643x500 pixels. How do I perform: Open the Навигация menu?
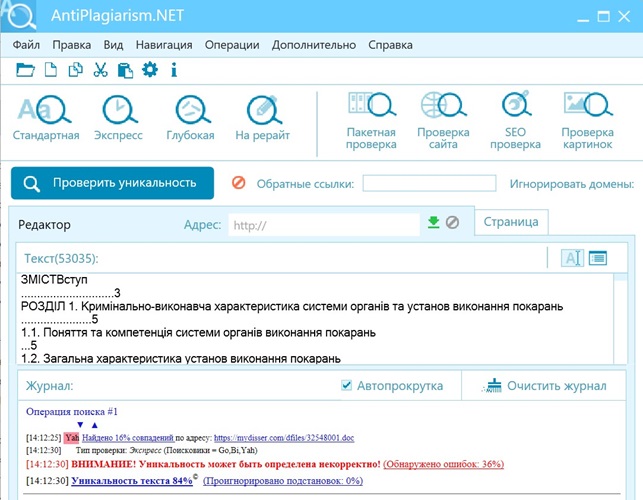tap(164, 45)
